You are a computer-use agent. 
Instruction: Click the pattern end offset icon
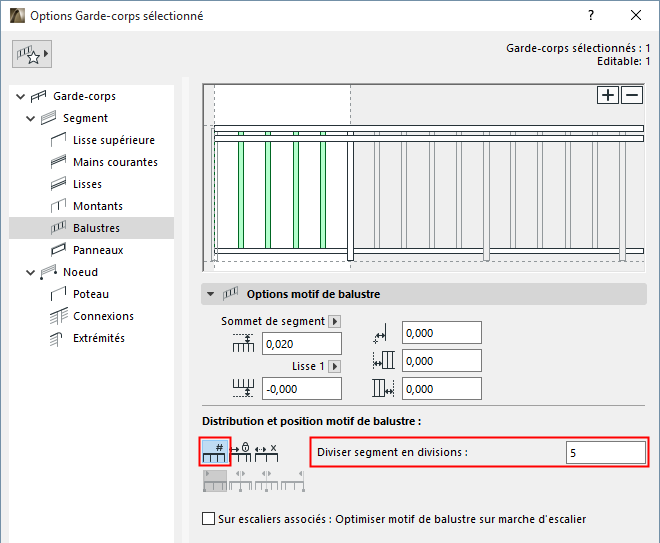(383, 388)
